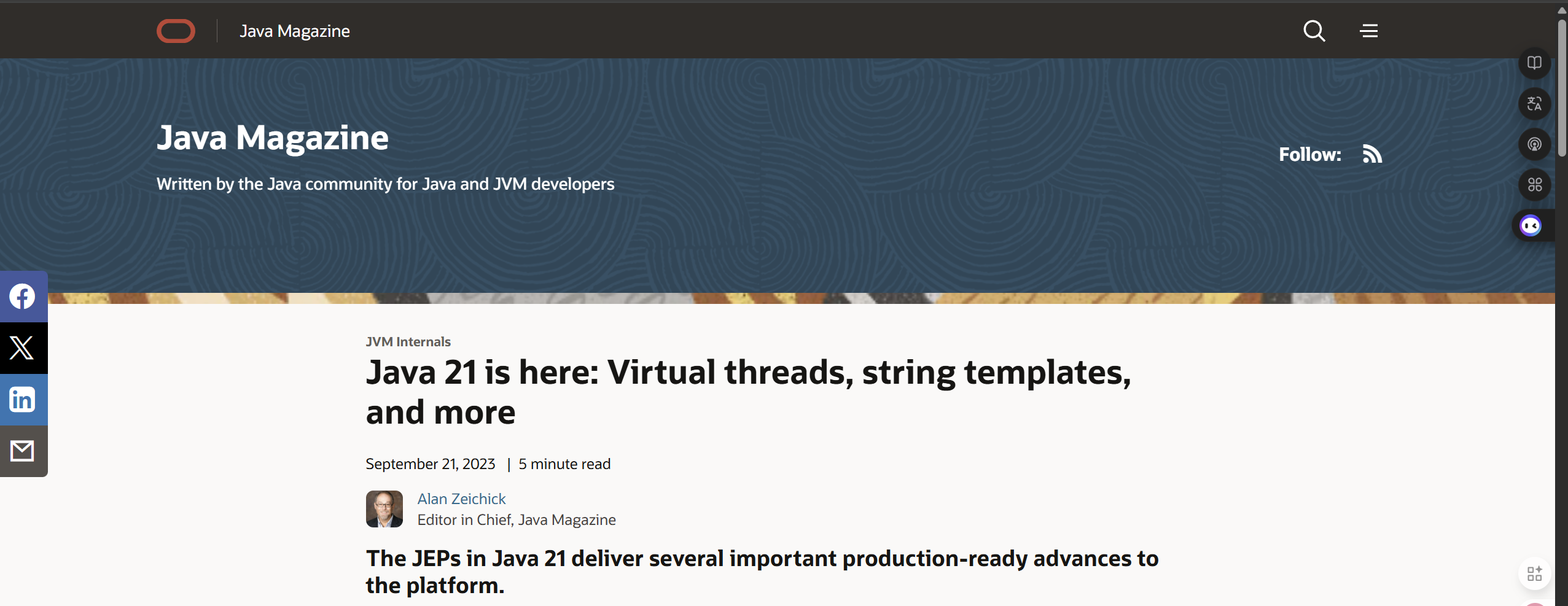Click 'Editor in Chief, Java Magazine' text
The width and height of the screenshot is (1568, 606).
(x=517, y=520)
